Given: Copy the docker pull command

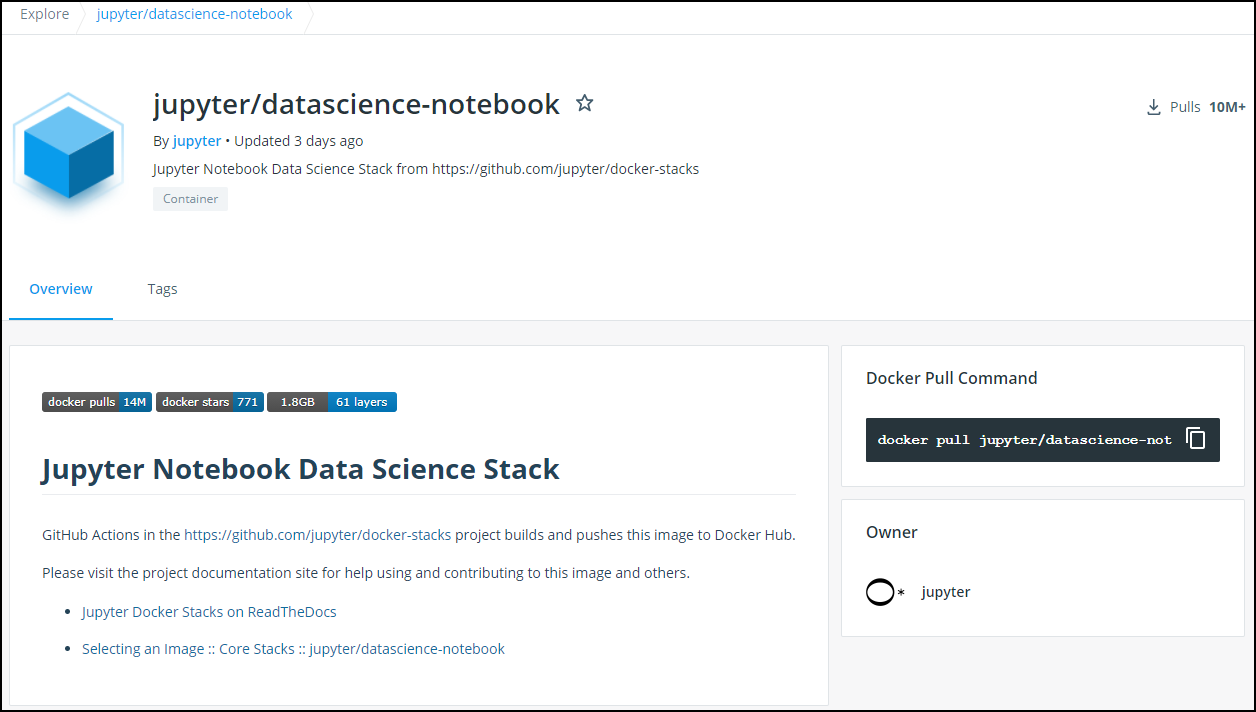Looking at the screenshot, I should point(1196,439).
